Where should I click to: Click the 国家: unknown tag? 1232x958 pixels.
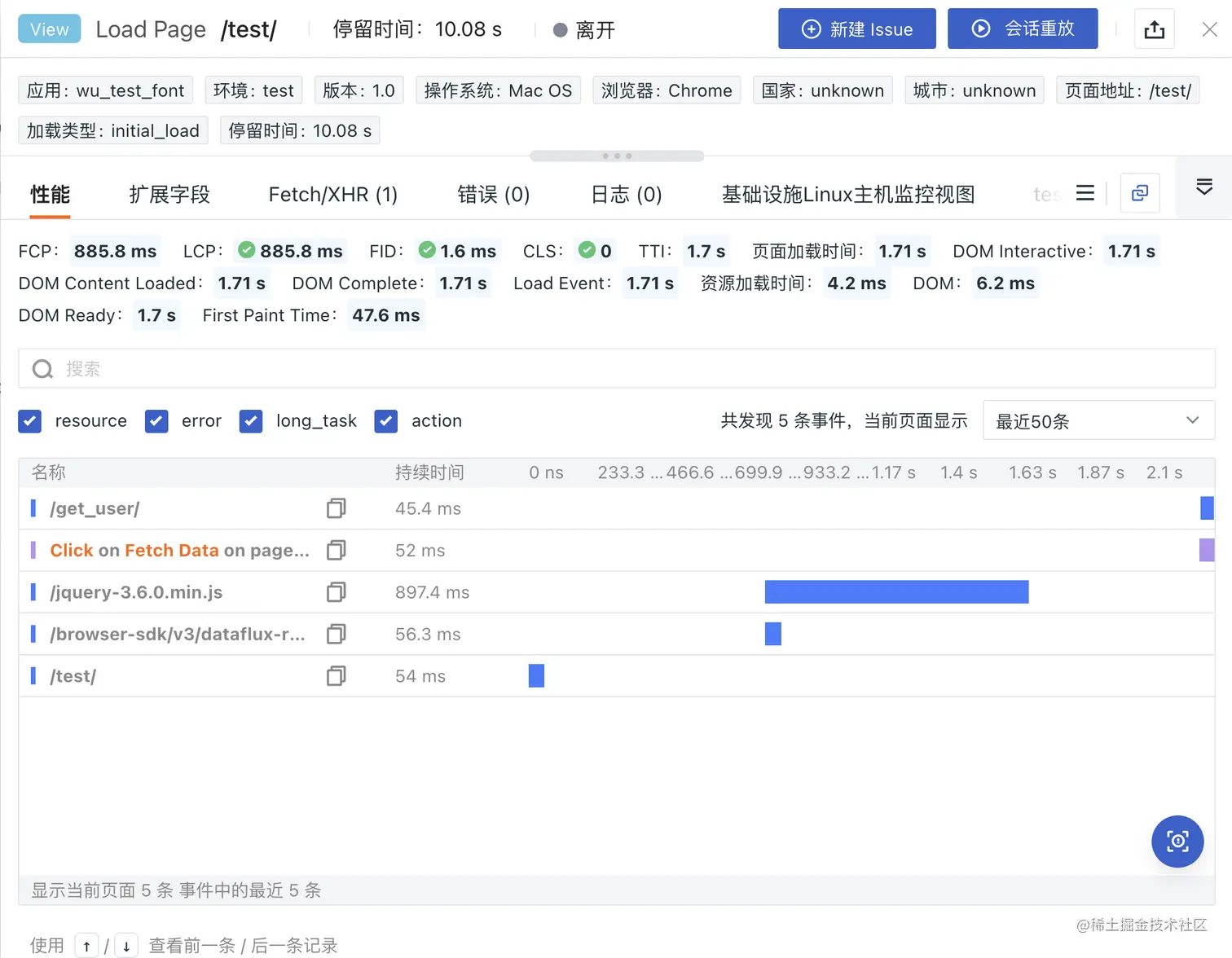(x=823, y=90)
